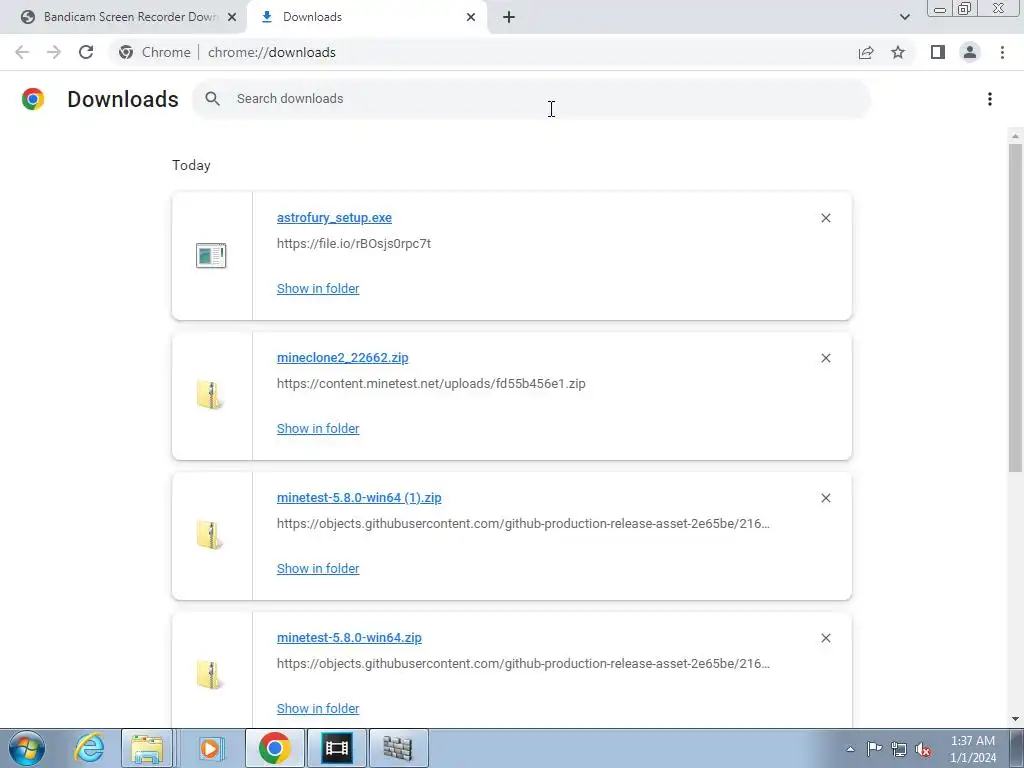Open the Action Center flag icon
Image resolution: width=1024 pixels, height=768 pixels.
click(874, 749)
